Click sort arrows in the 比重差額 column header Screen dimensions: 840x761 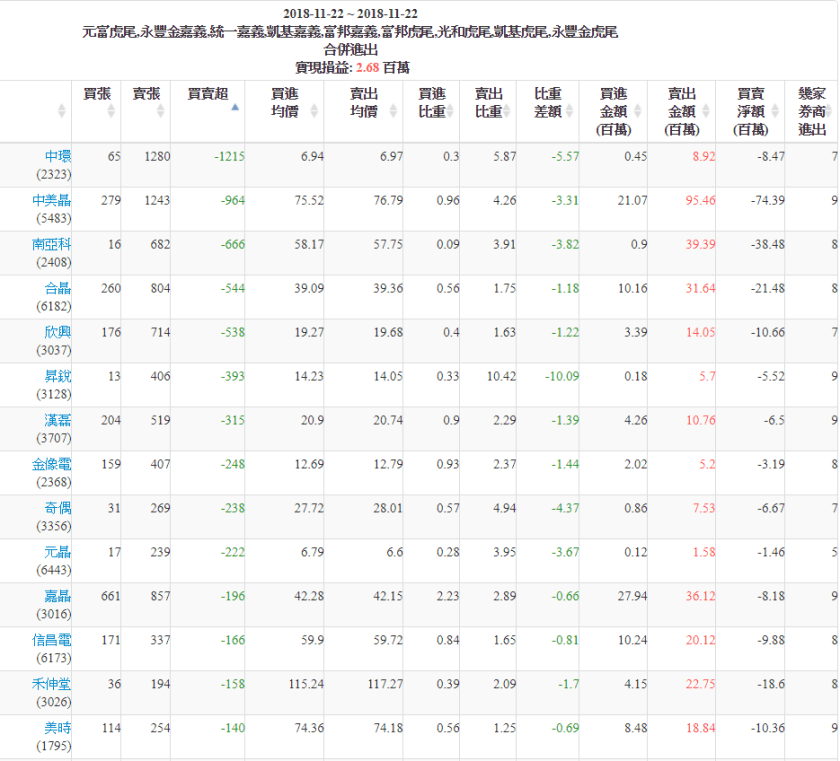pyautogui.click(x=567, y=110)
